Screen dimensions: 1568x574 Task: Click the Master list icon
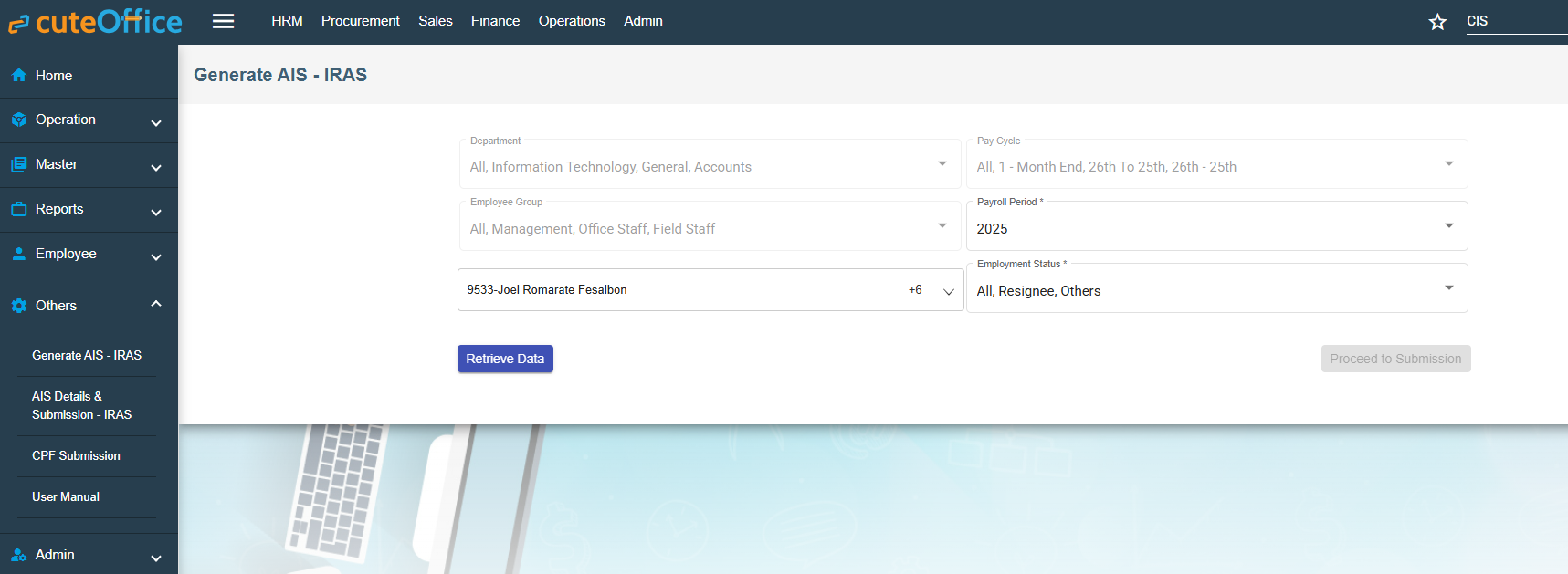tap(18, 164)
